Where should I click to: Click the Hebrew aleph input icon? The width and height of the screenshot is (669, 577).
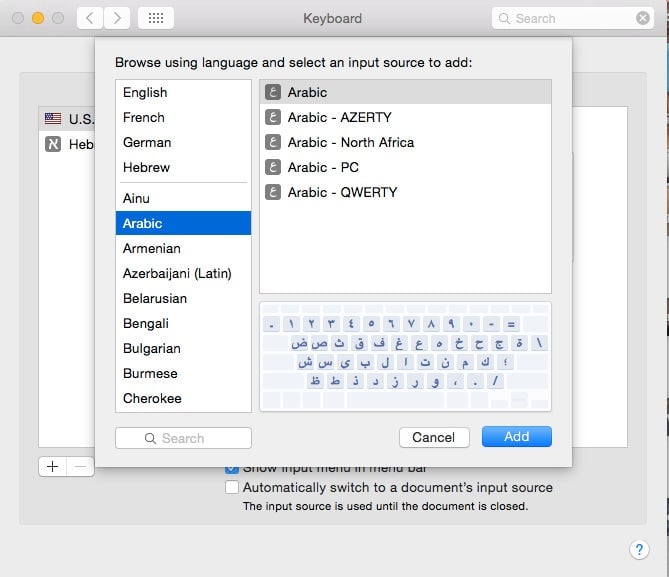[x=53, y=144]
